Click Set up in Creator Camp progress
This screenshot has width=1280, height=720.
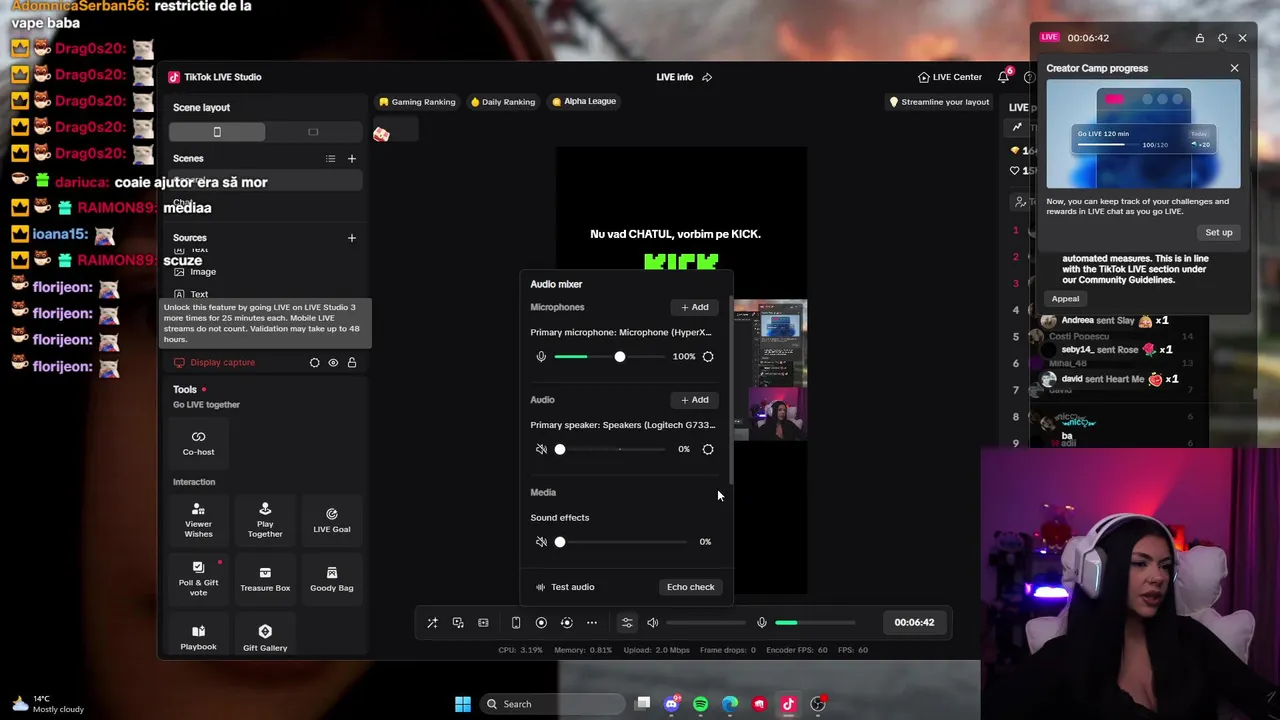click(1218, 232)
